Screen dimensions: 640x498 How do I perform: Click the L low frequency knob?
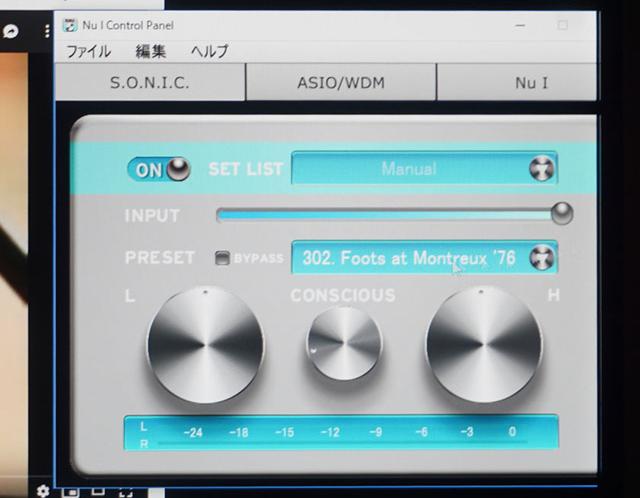point(205,345)
